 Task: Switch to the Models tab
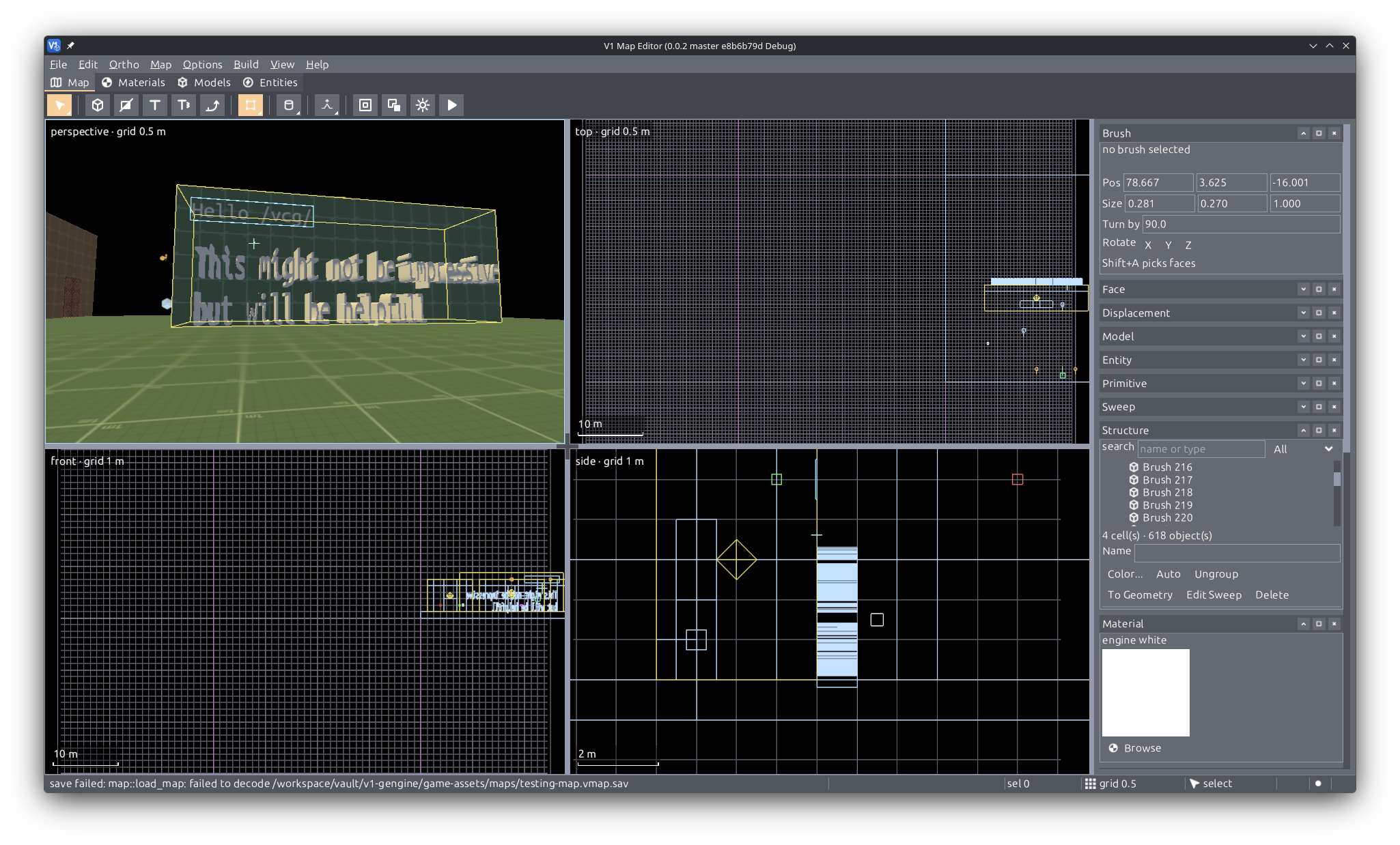coord(205,83)
